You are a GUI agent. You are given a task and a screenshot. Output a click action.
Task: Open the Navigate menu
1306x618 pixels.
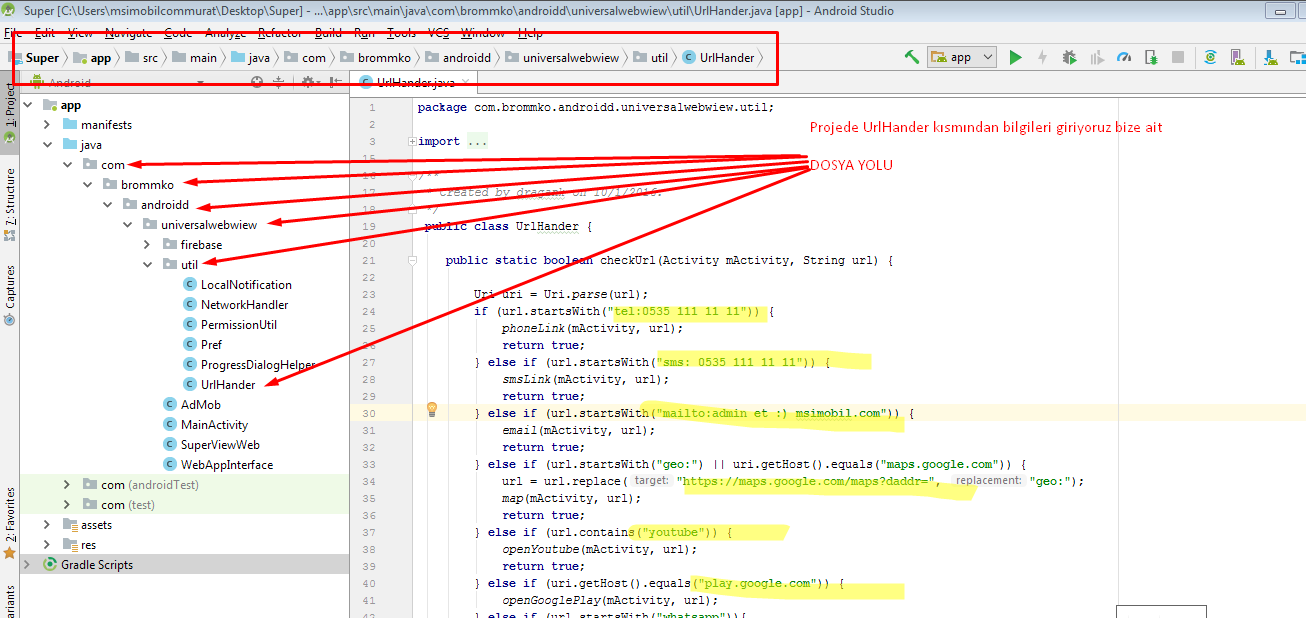[128, 33]
